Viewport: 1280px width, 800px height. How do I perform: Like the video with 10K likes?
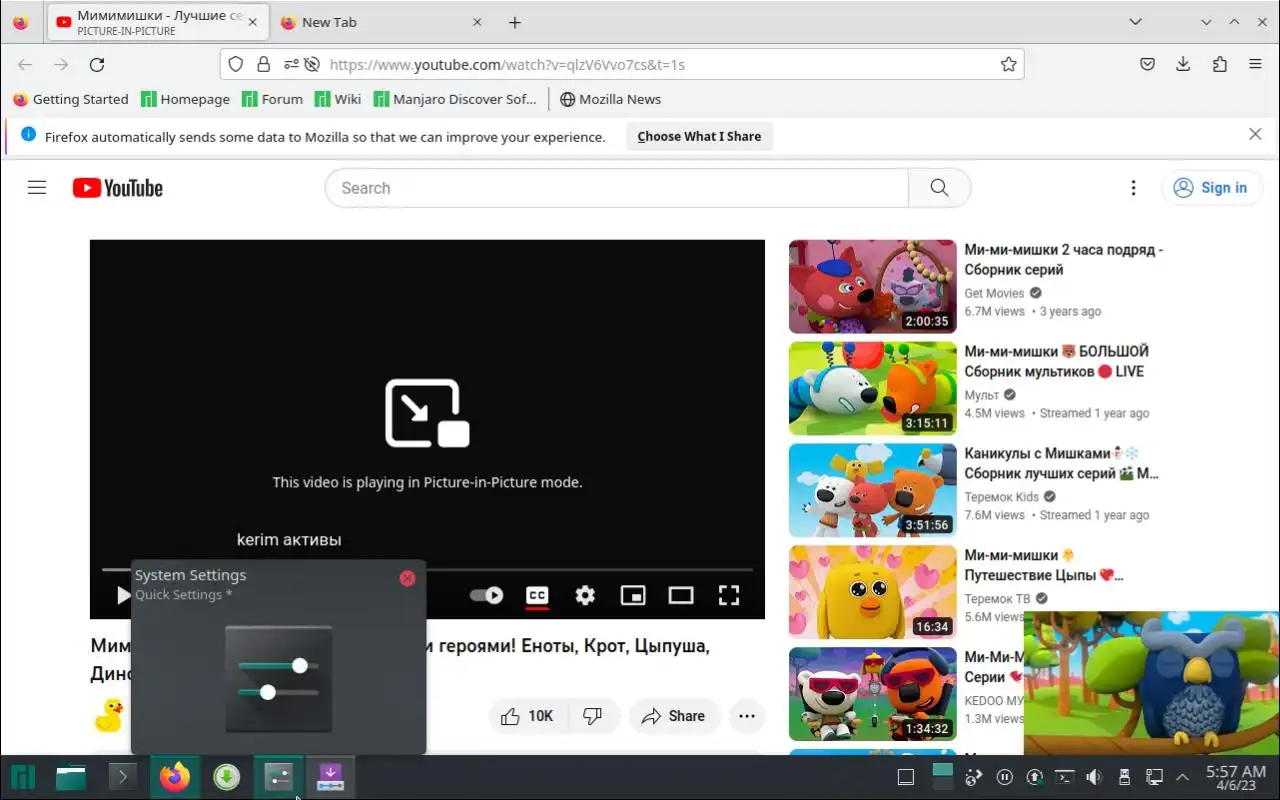(x=527, y=716)
